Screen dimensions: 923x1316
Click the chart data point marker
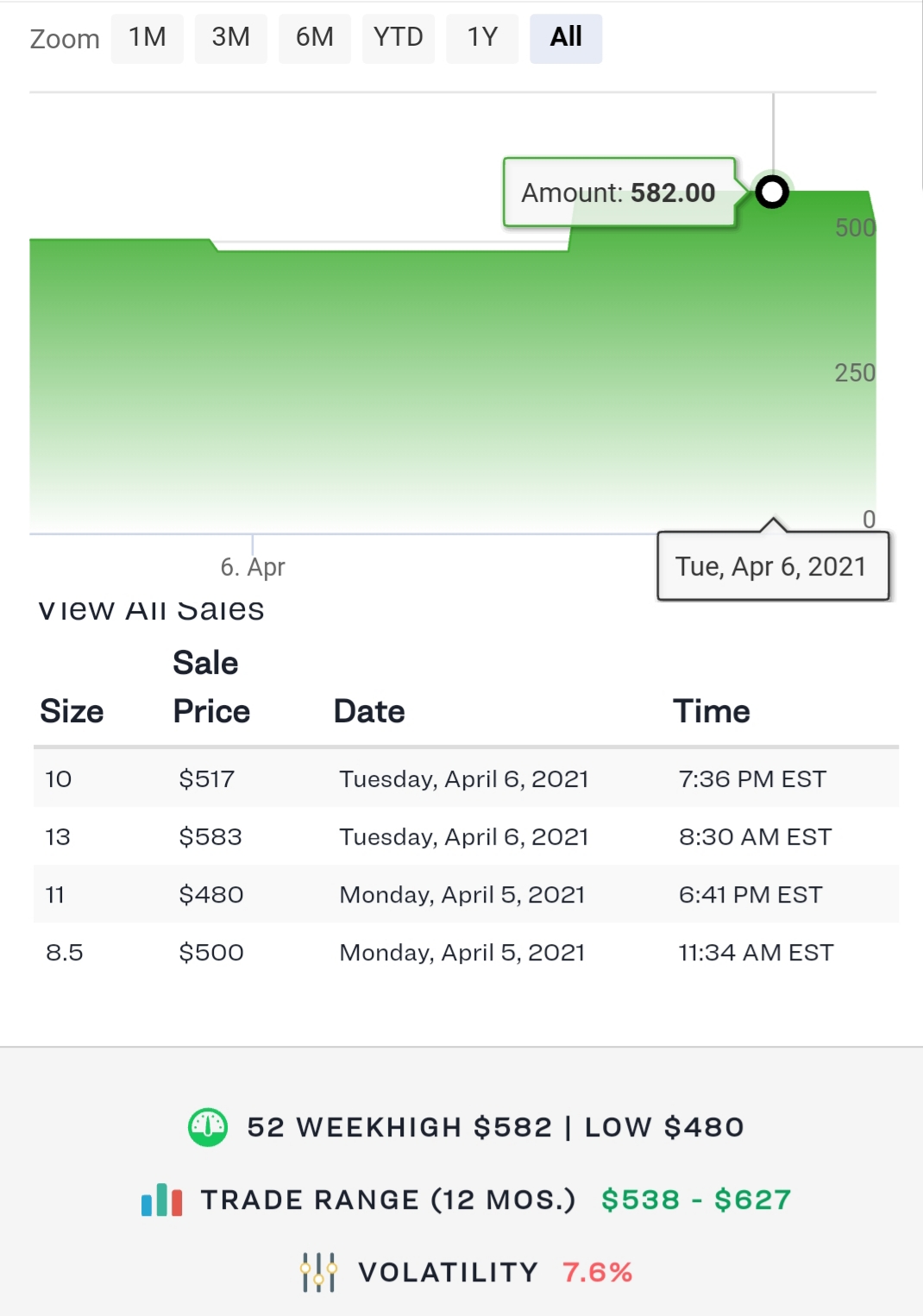(x=772, y=192)
